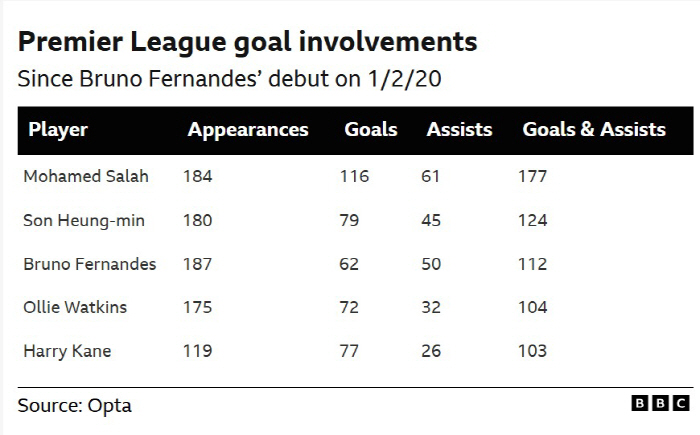Click Harry Kane's 103 total value
The height and width of the screenshot is (435, 700).
(x=532, y=351)
